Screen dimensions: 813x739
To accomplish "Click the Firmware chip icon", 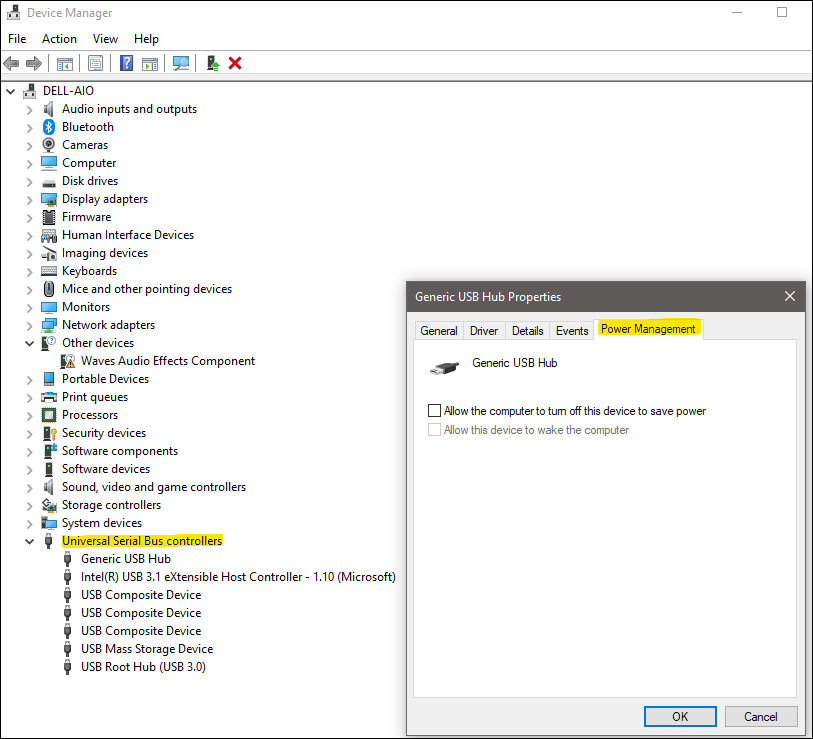I will pos(49,217).
